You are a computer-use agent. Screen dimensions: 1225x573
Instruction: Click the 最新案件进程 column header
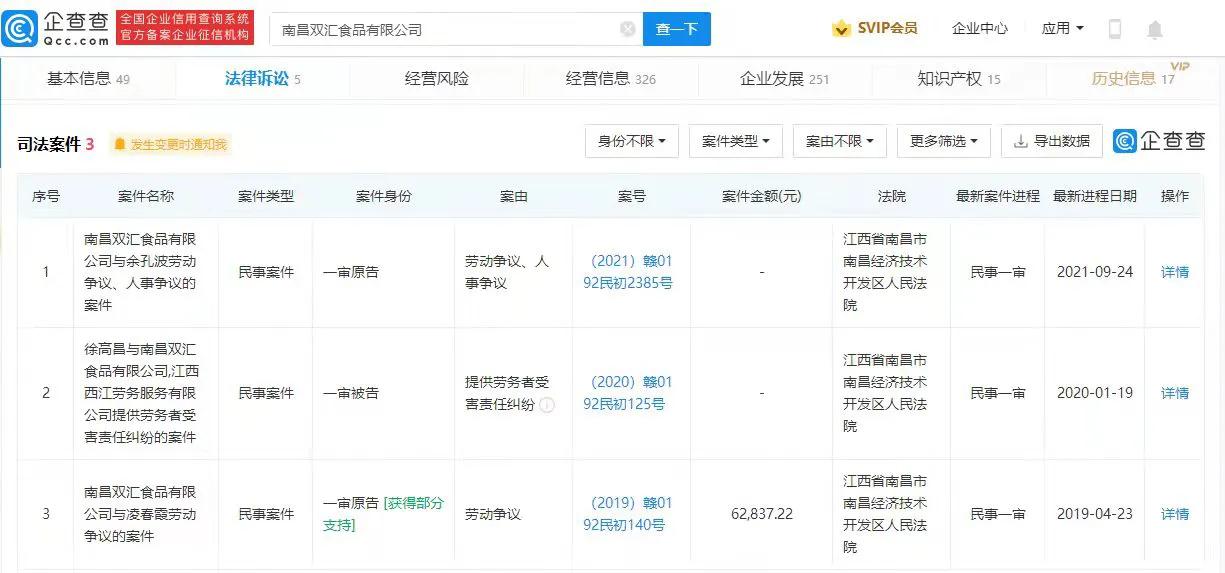coord(998,196)
